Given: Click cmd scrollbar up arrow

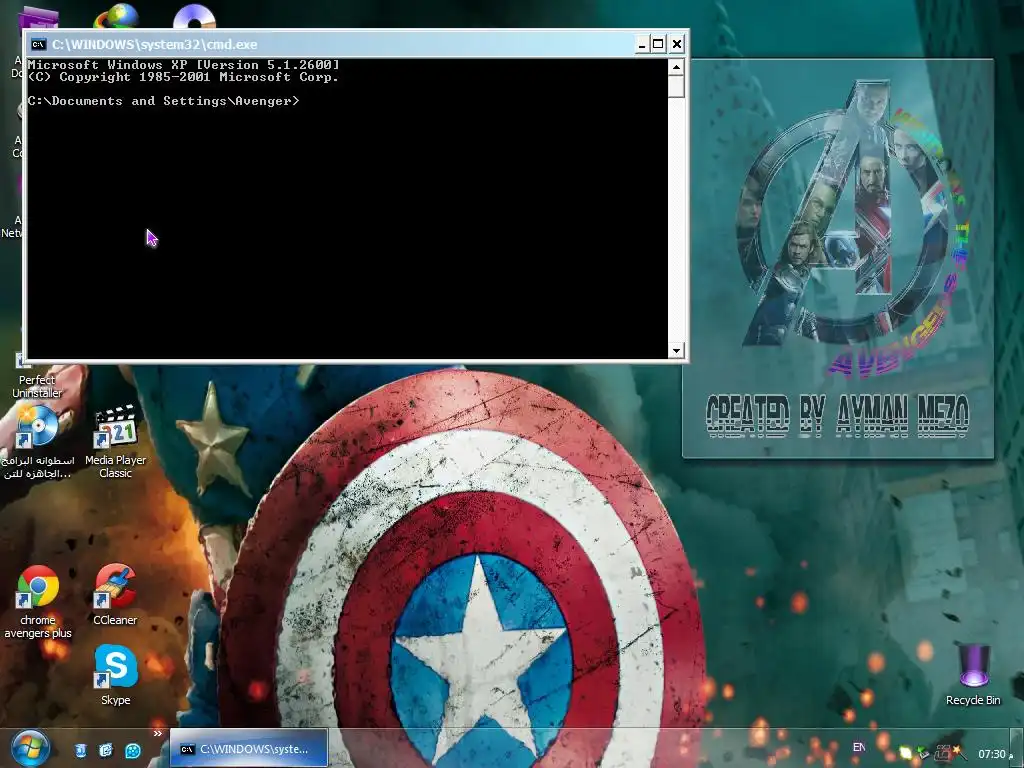Looking at the screenshot, I should click(676, 67).
